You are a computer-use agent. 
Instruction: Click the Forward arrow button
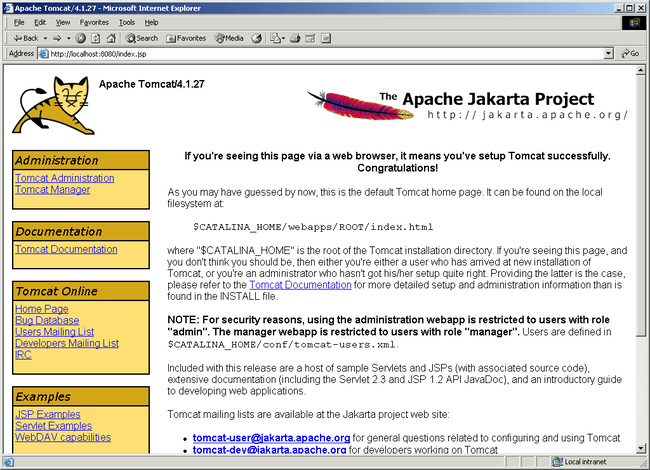point(57,38)
